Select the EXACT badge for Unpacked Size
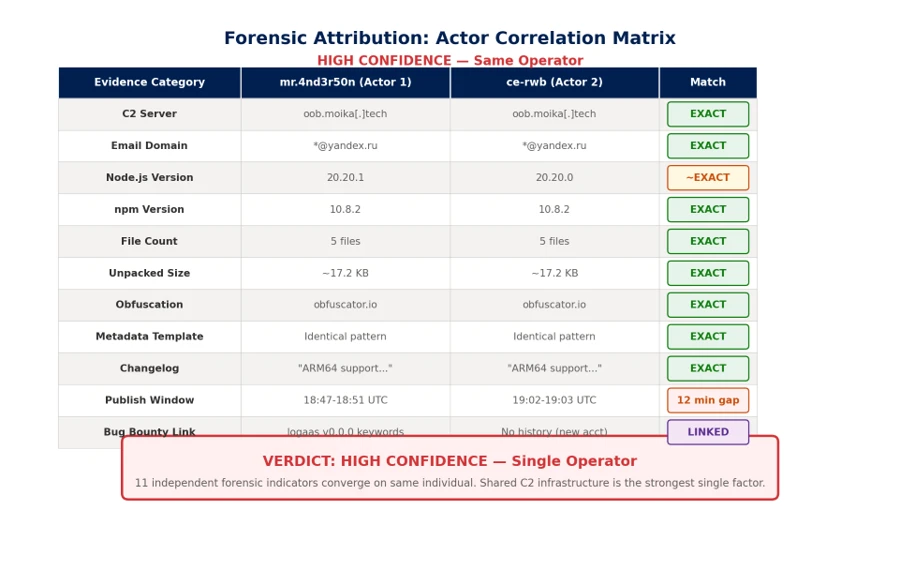This screenshot has width=900, height=570. click(708, 273)
